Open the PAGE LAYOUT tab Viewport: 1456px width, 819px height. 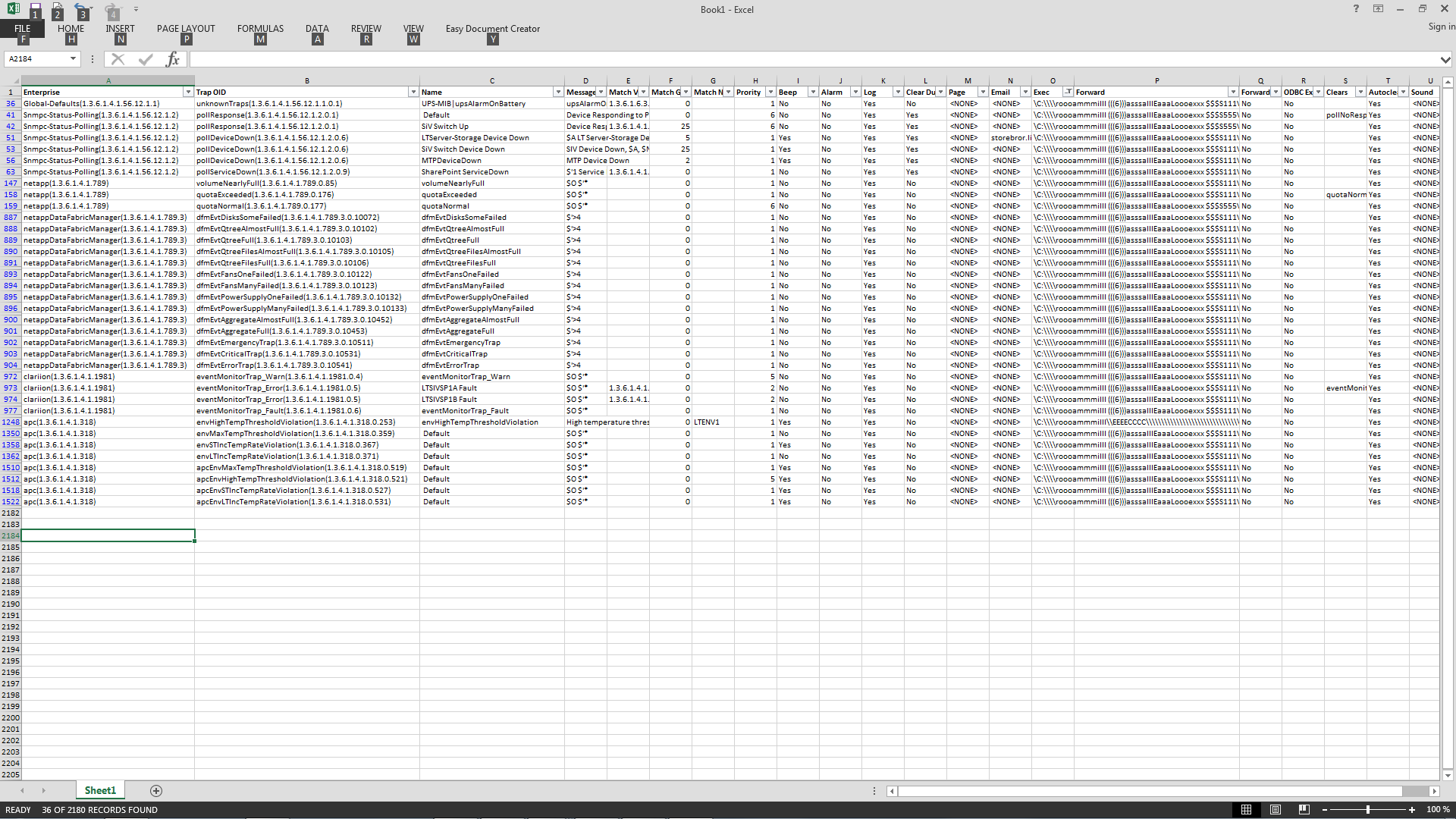click(x=186, y=29)
